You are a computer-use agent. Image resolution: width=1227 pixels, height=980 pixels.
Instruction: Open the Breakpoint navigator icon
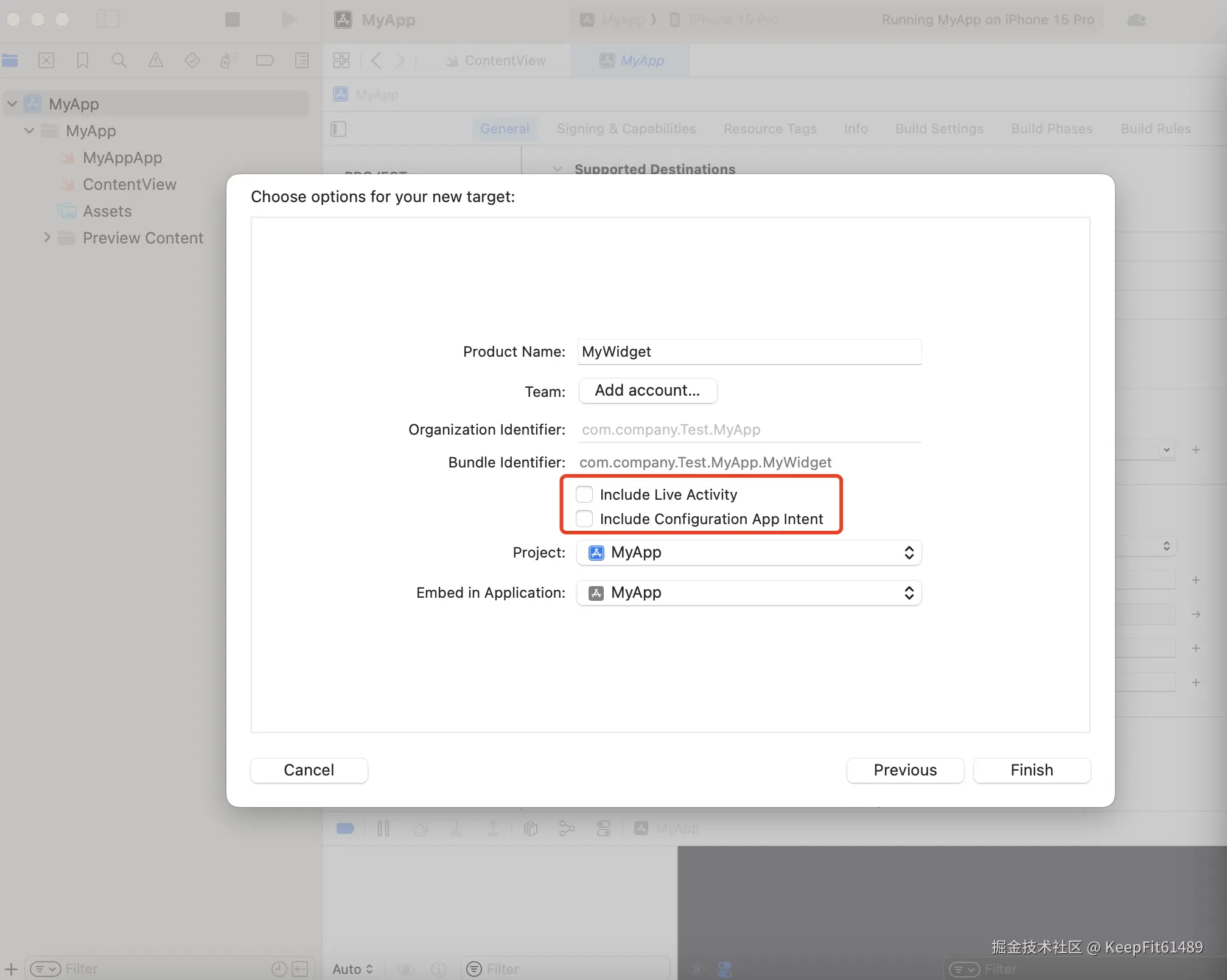[x=265, y=60]
